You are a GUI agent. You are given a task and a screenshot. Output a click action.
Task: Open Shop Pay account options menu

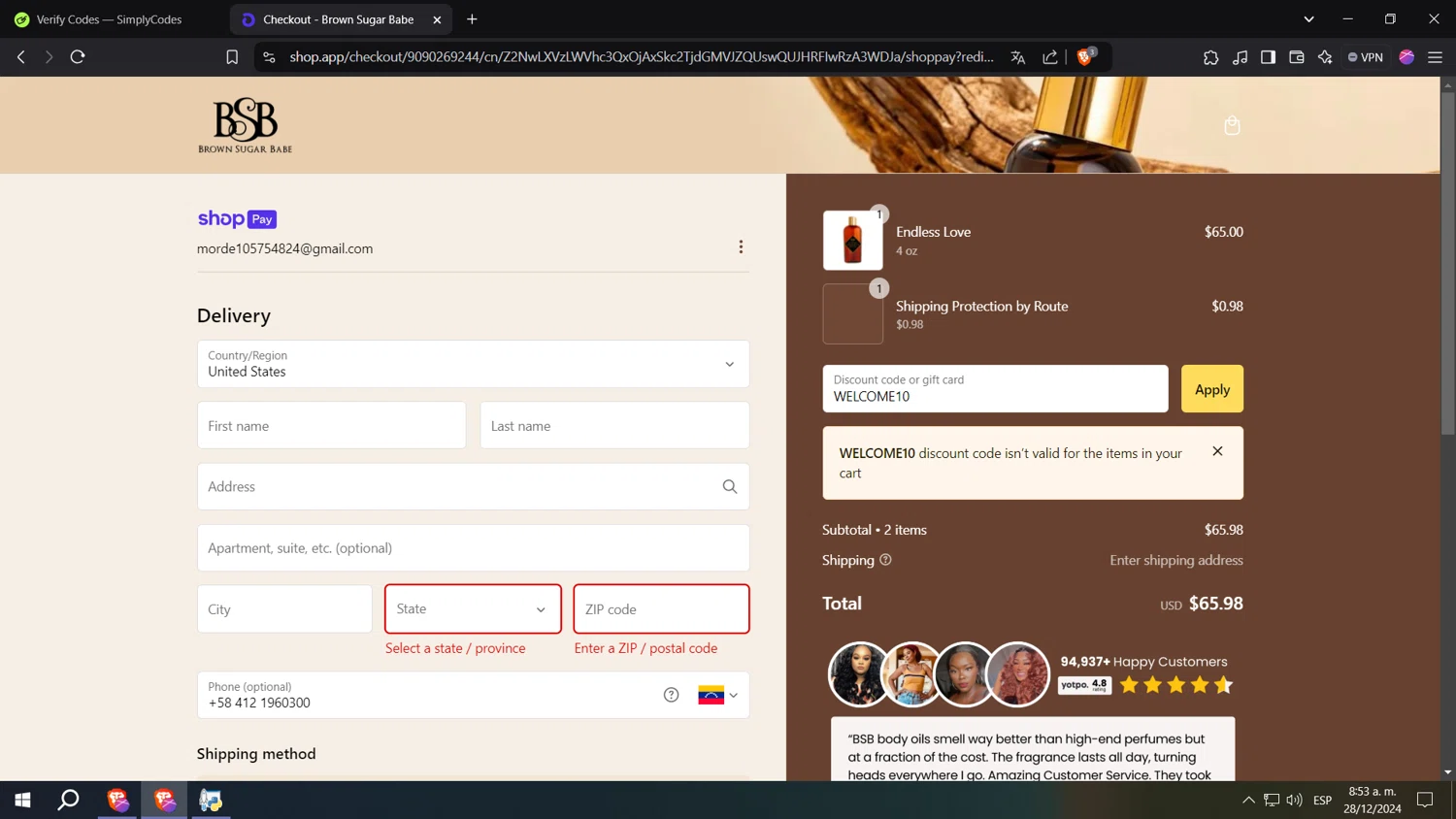click(741, 246)
